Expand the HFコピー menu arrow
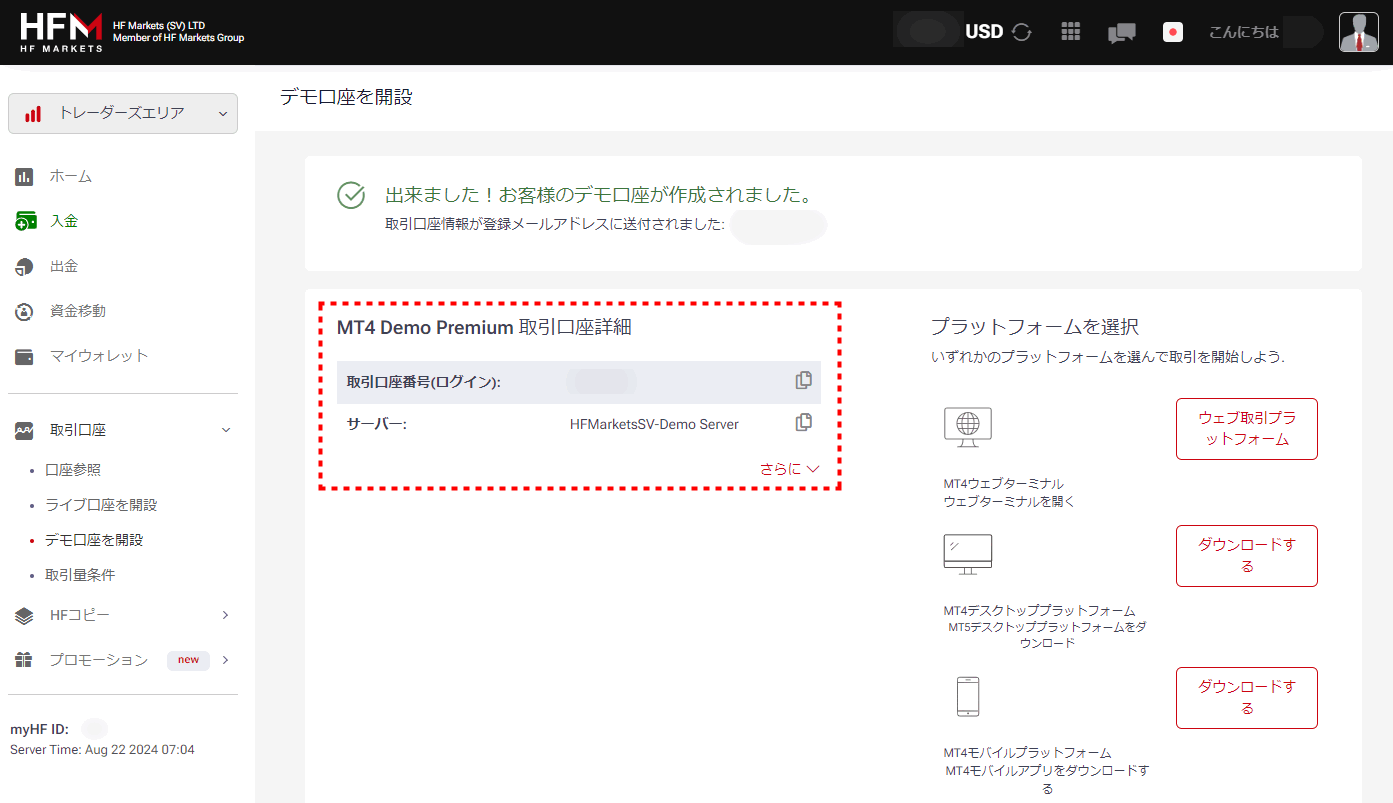The height and width of the screenshot is (803, 1393). (226, 615)
